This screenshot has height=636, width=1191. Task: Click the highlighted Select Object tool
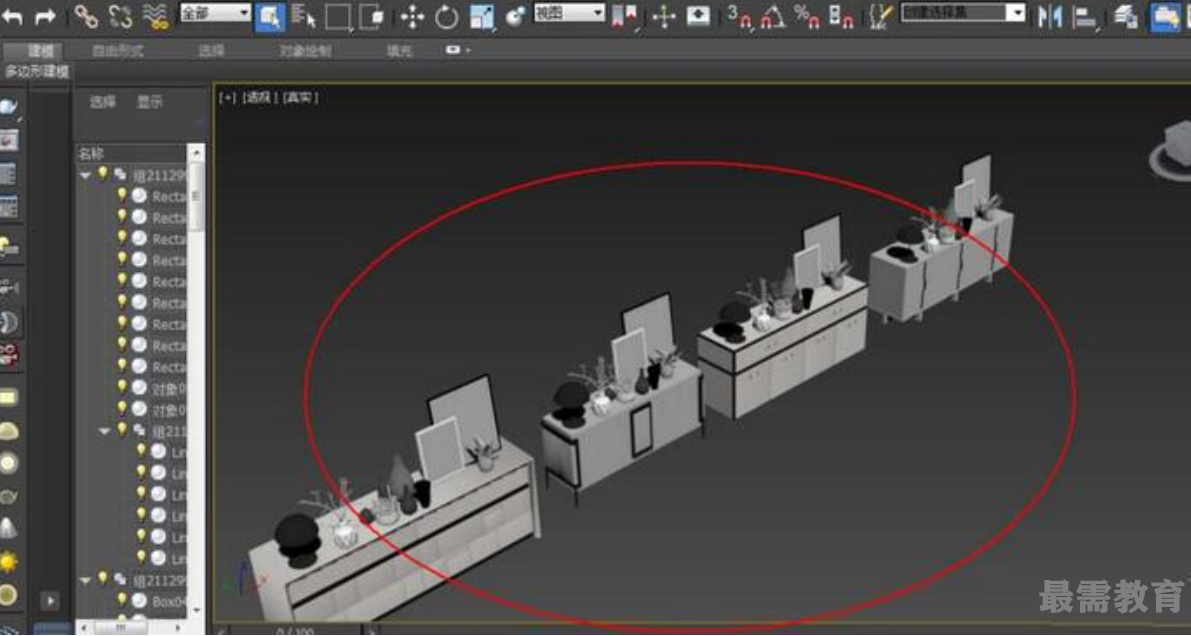click(270, 17)
